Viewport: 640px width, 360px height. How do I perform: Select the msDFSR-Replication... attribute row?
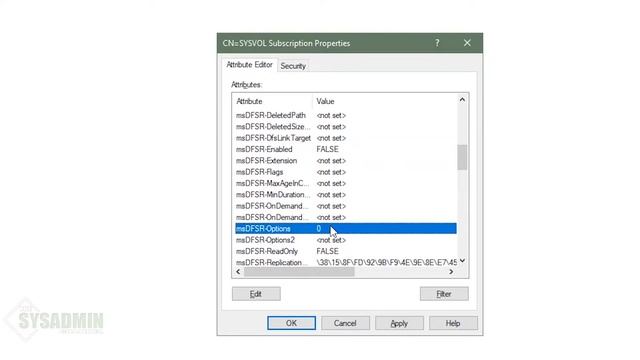click(346, 262)
